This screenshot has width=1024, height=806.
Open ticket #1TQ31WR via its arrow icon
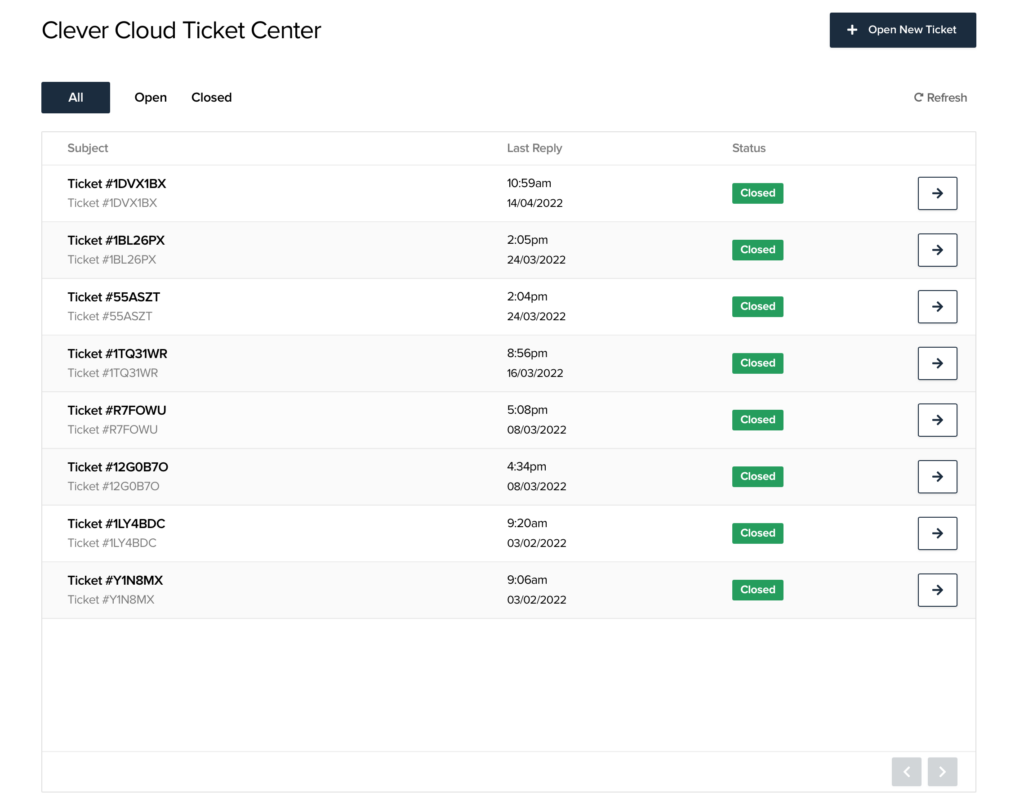[937, 363]
